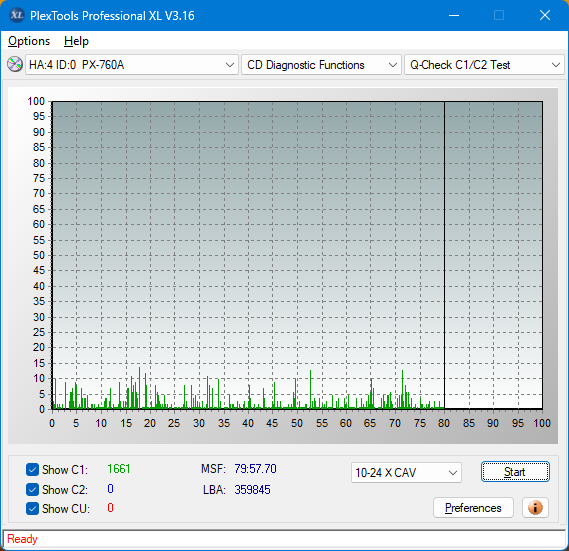Minimize the PlexTools window

coord(454,15)
